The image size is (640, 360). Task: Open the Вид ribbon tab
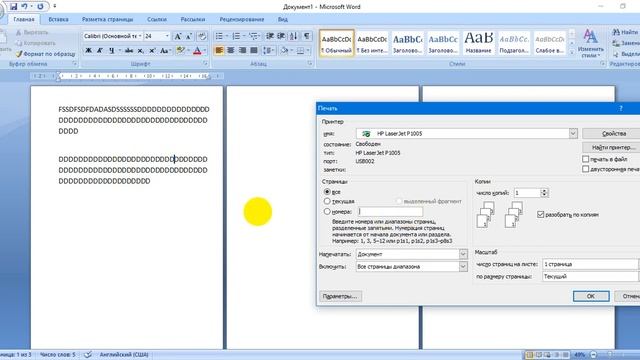tap(282, 19)
